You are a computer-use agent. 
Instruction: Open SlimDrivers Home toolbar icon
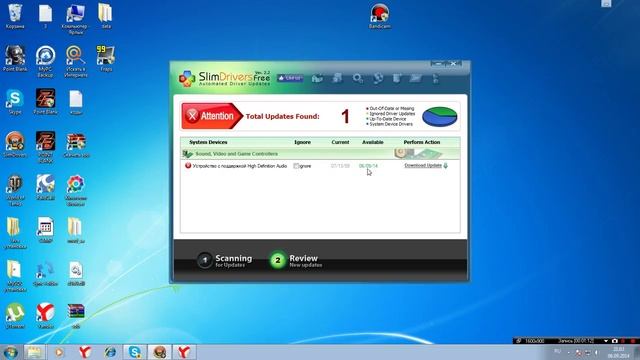[x=317, y=78]
